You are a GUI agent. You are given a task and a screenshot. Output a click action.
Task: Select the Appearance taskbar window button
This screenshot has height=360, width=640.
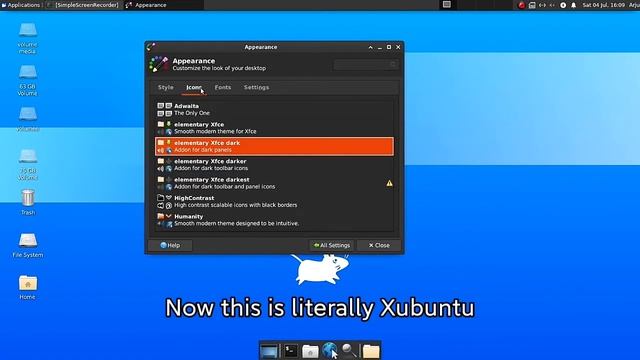(164, 5)
